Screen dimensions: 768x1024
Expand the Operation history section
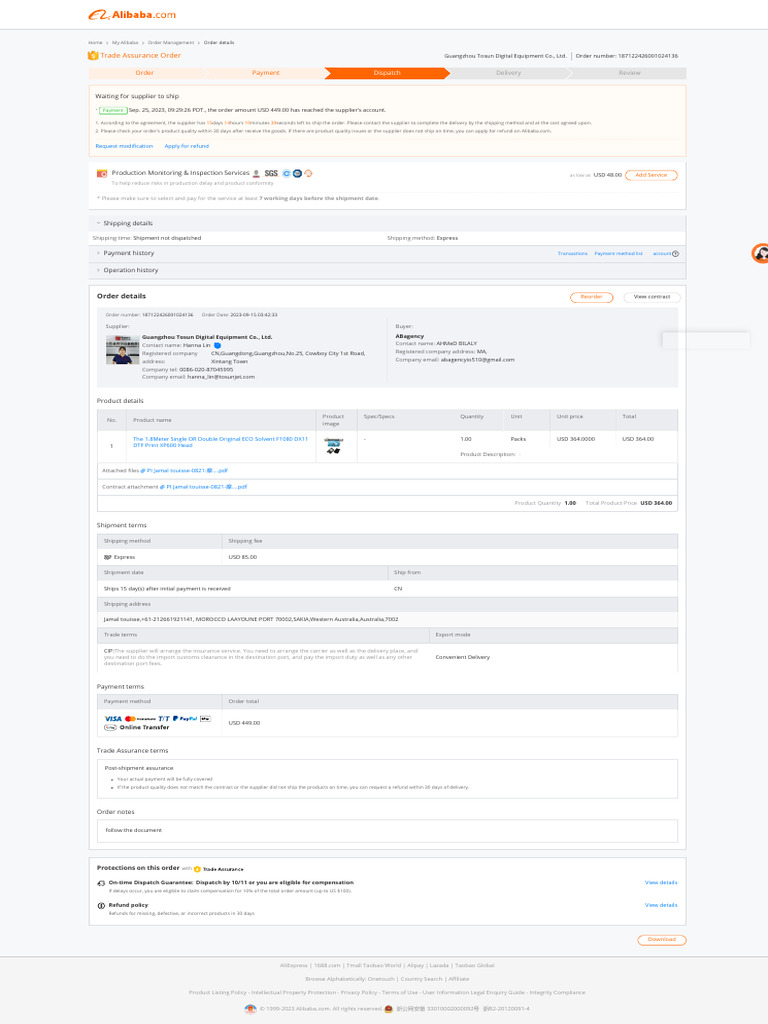click(99, 270)
